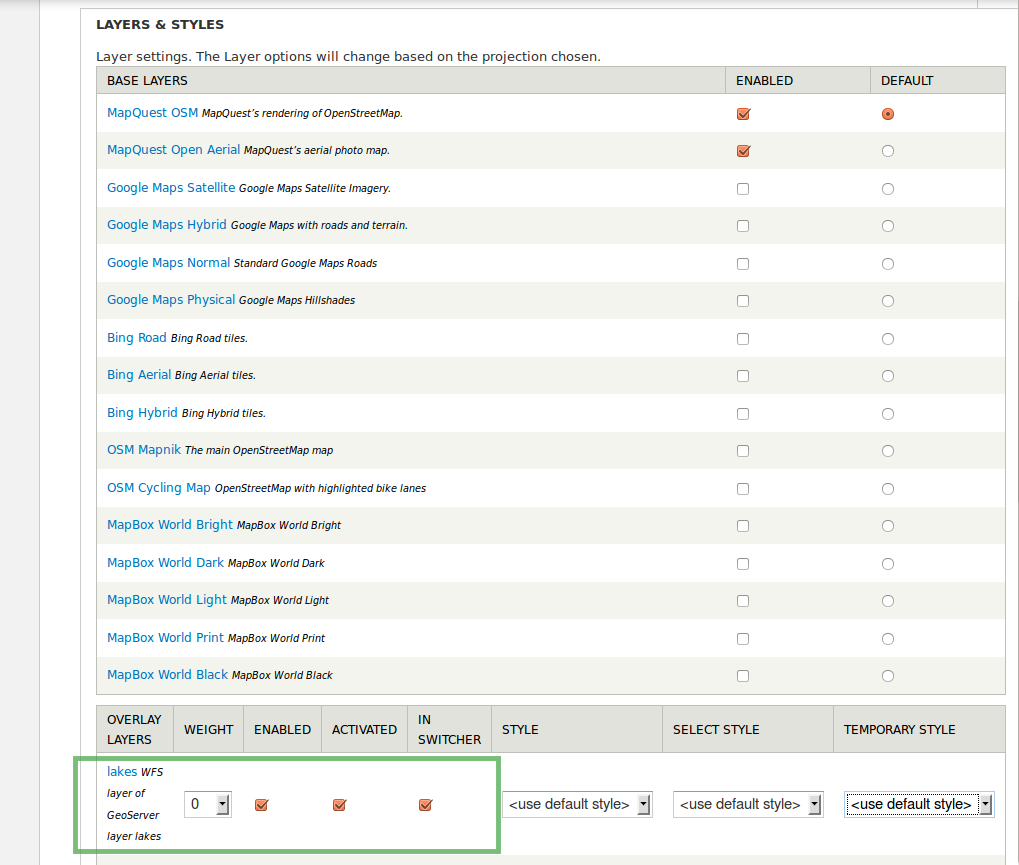Make MapBox World Black the default
The image size is (1019, 865).
pos(887,676)
